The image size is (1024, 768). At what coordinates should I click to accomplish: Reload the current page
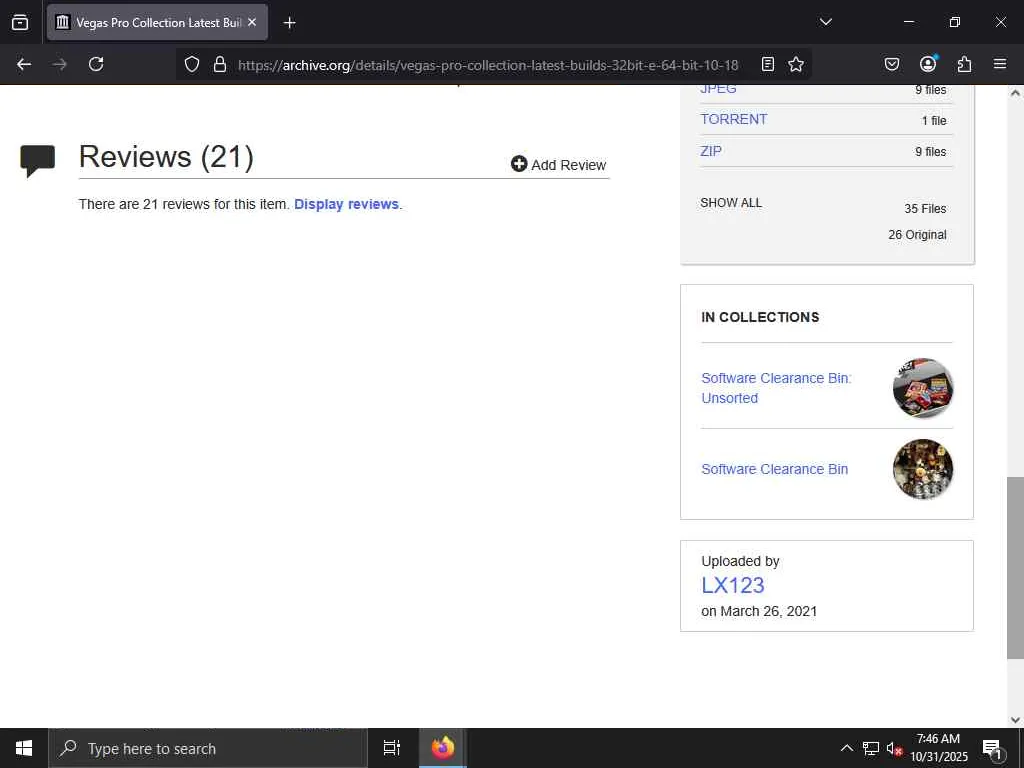point(96,64)
